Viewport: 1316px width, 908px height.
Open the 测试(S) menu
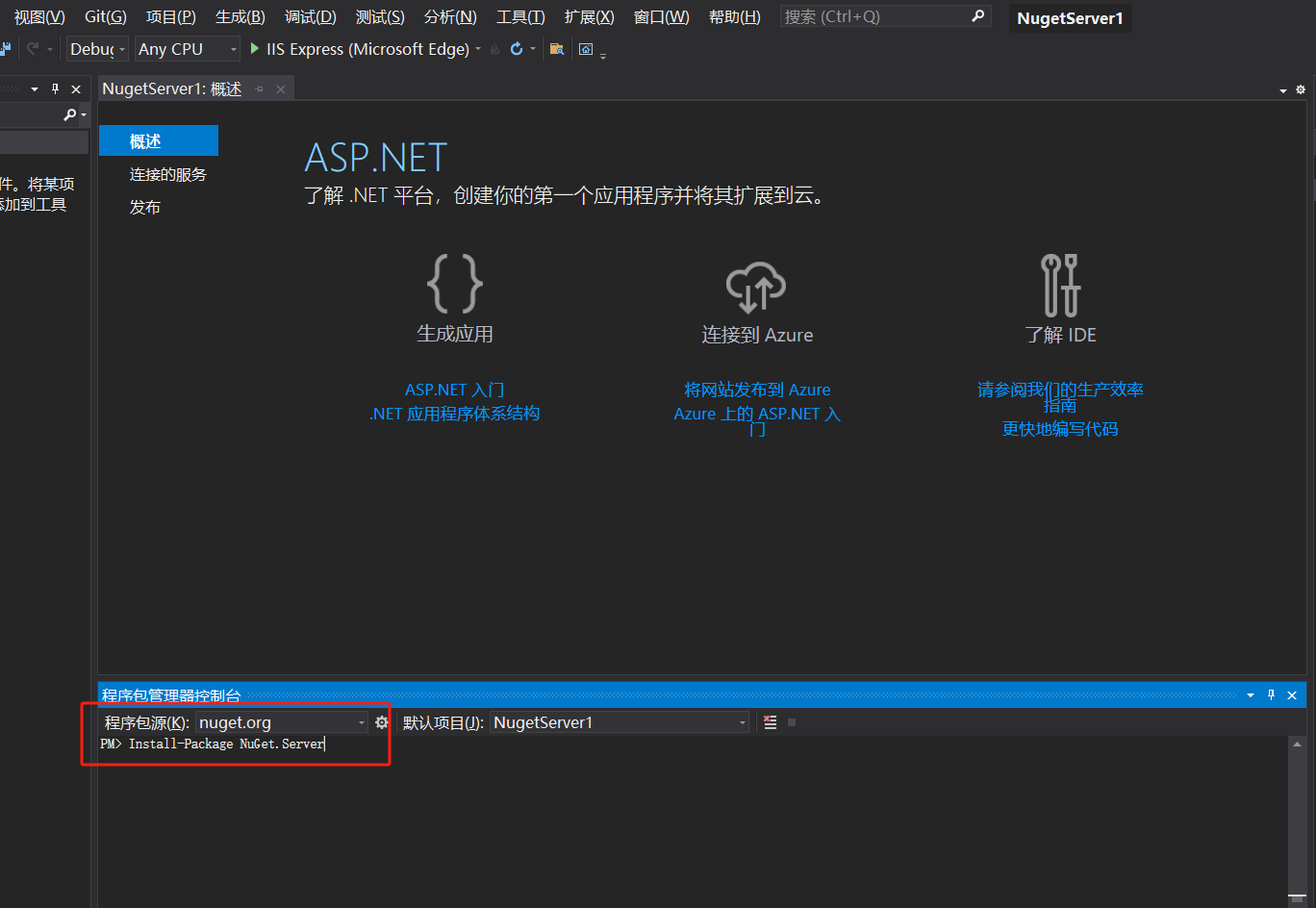380,16
